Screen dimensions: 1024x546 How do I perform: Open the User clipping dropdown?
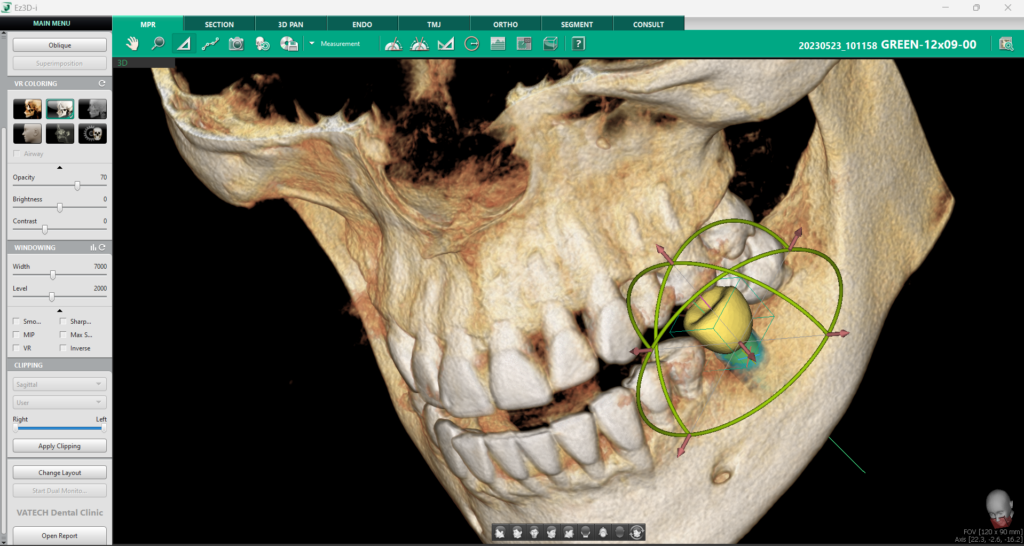(58, 401)
